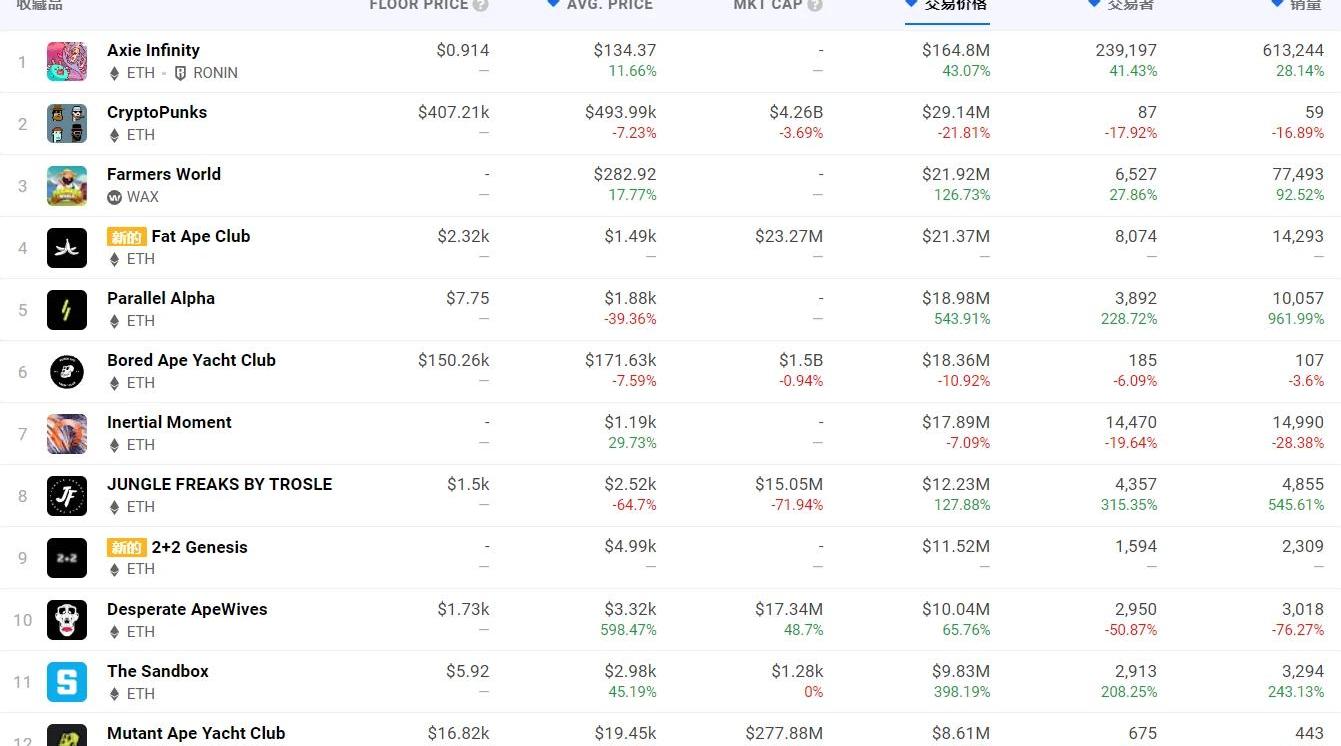Open the Axie Infinity collection thumbnail
This screenshot has height=746, width=1341.
coord(67,62)
